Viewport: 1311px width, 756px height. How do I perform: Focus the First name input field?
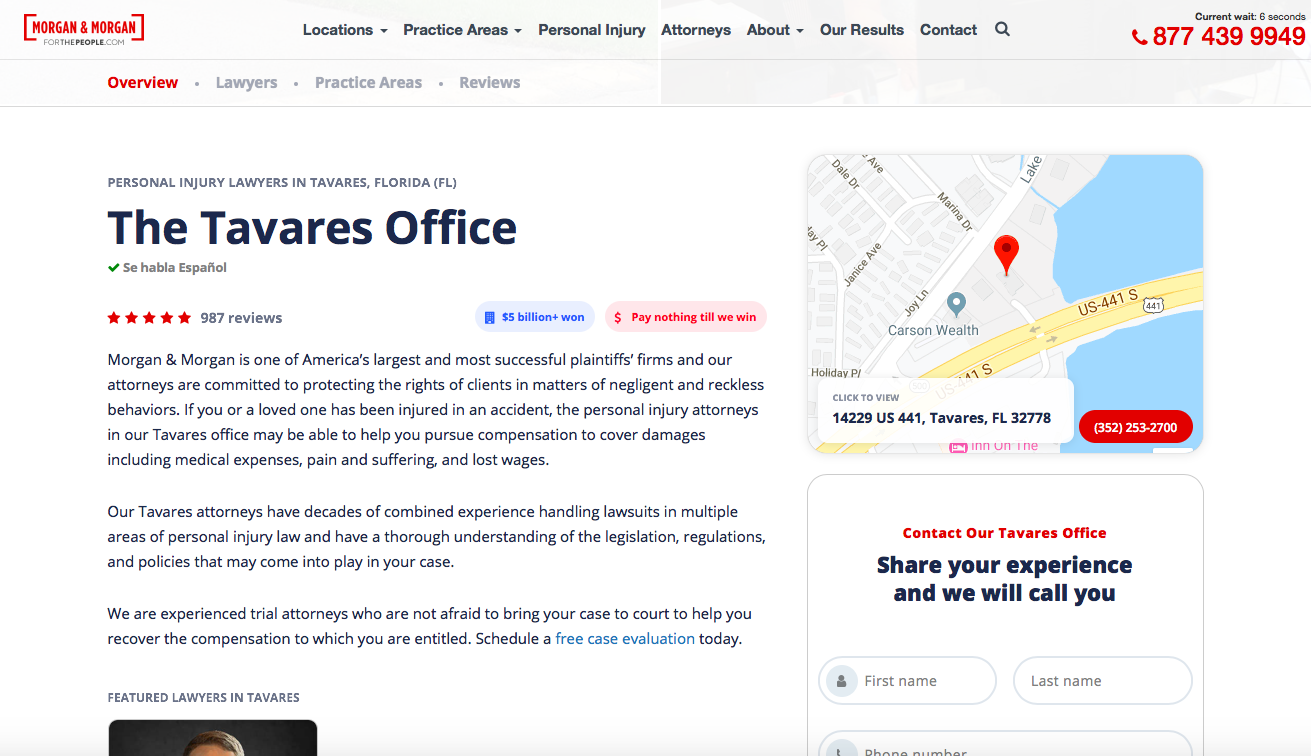(x=908, y=681)
